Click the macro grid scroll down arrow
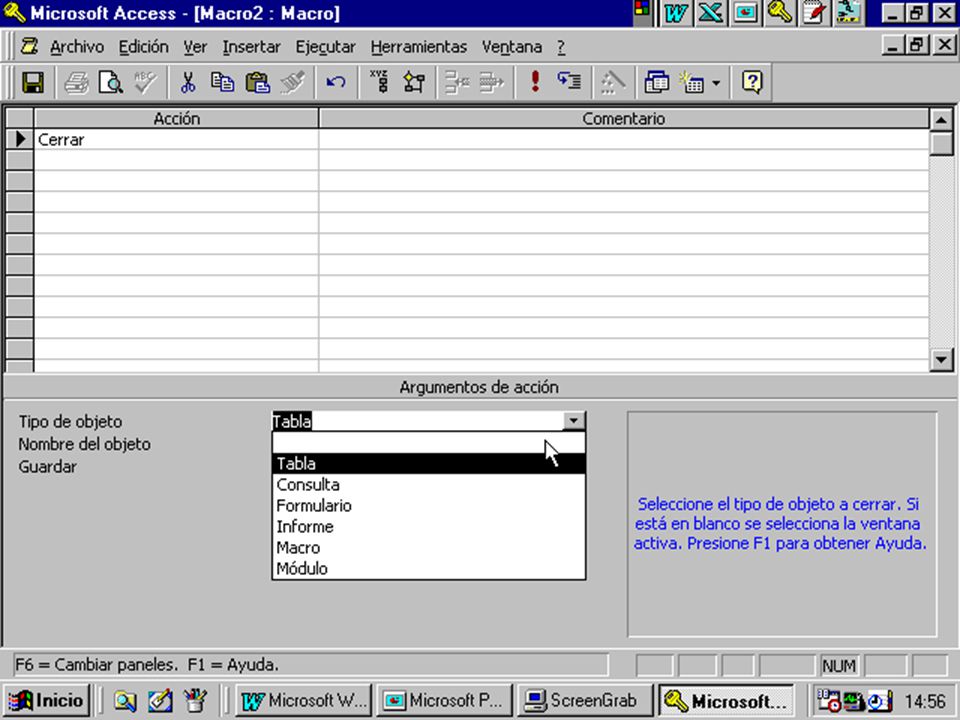 [x=941, y=359]
